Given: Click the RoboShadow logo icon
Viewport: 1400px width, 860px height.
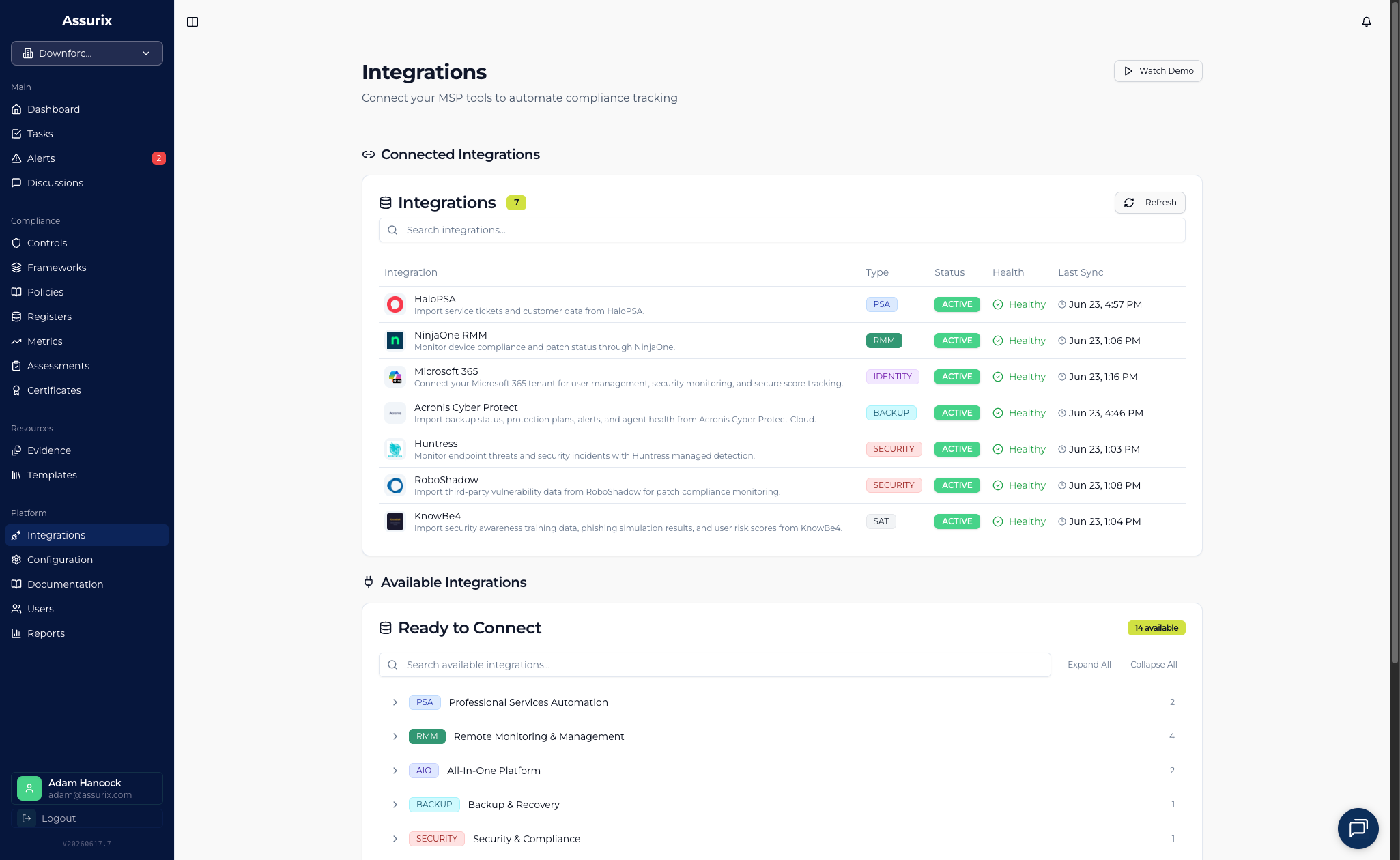Looking at the screenshot, I should [x=395, y=485].
